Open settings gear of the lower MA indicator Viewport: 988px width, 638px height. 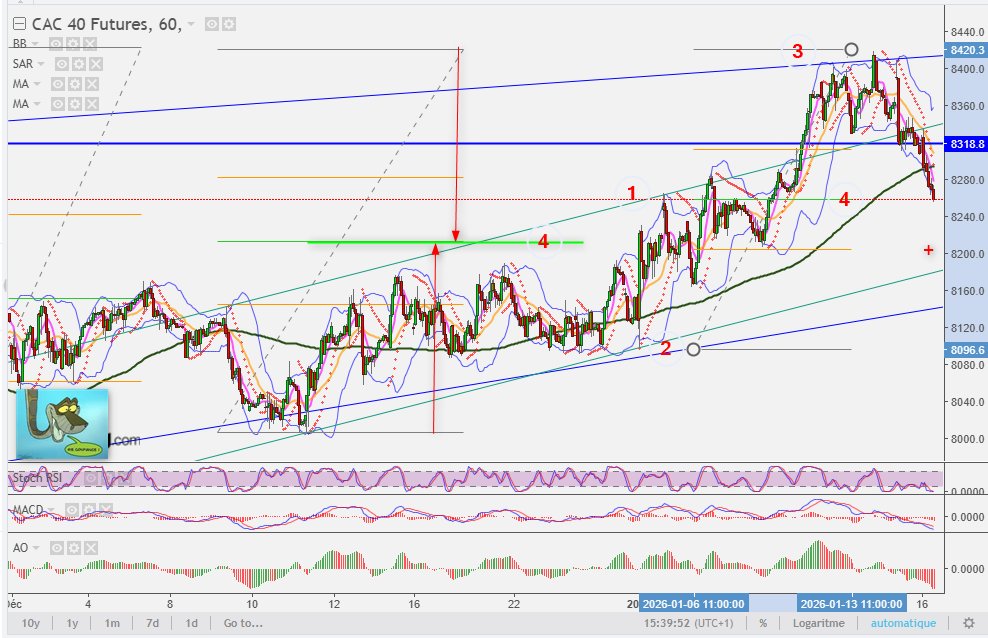[x=75, y=104]
